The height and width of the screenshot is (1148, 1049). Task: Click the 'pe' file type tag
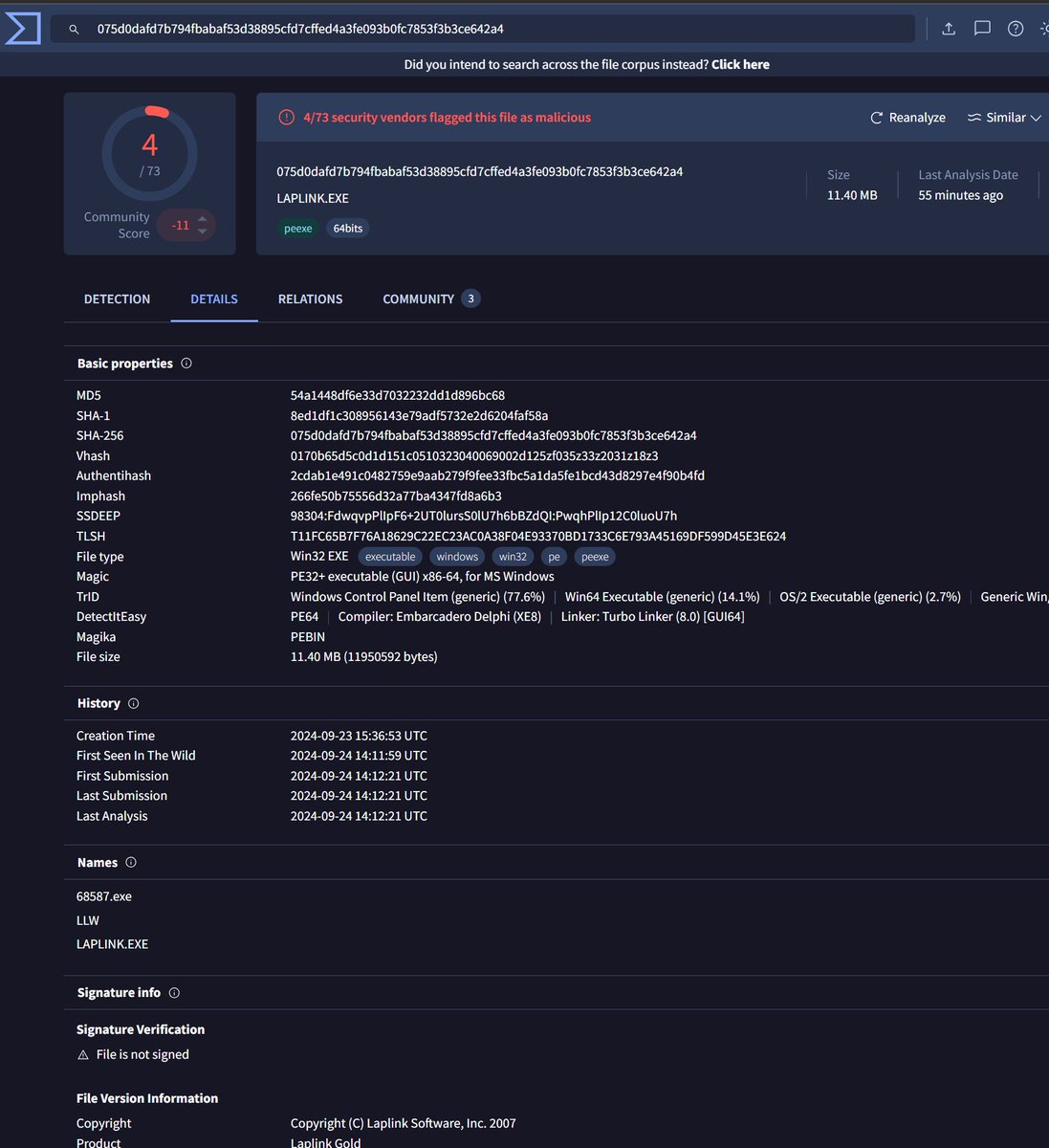pos(554,557)
